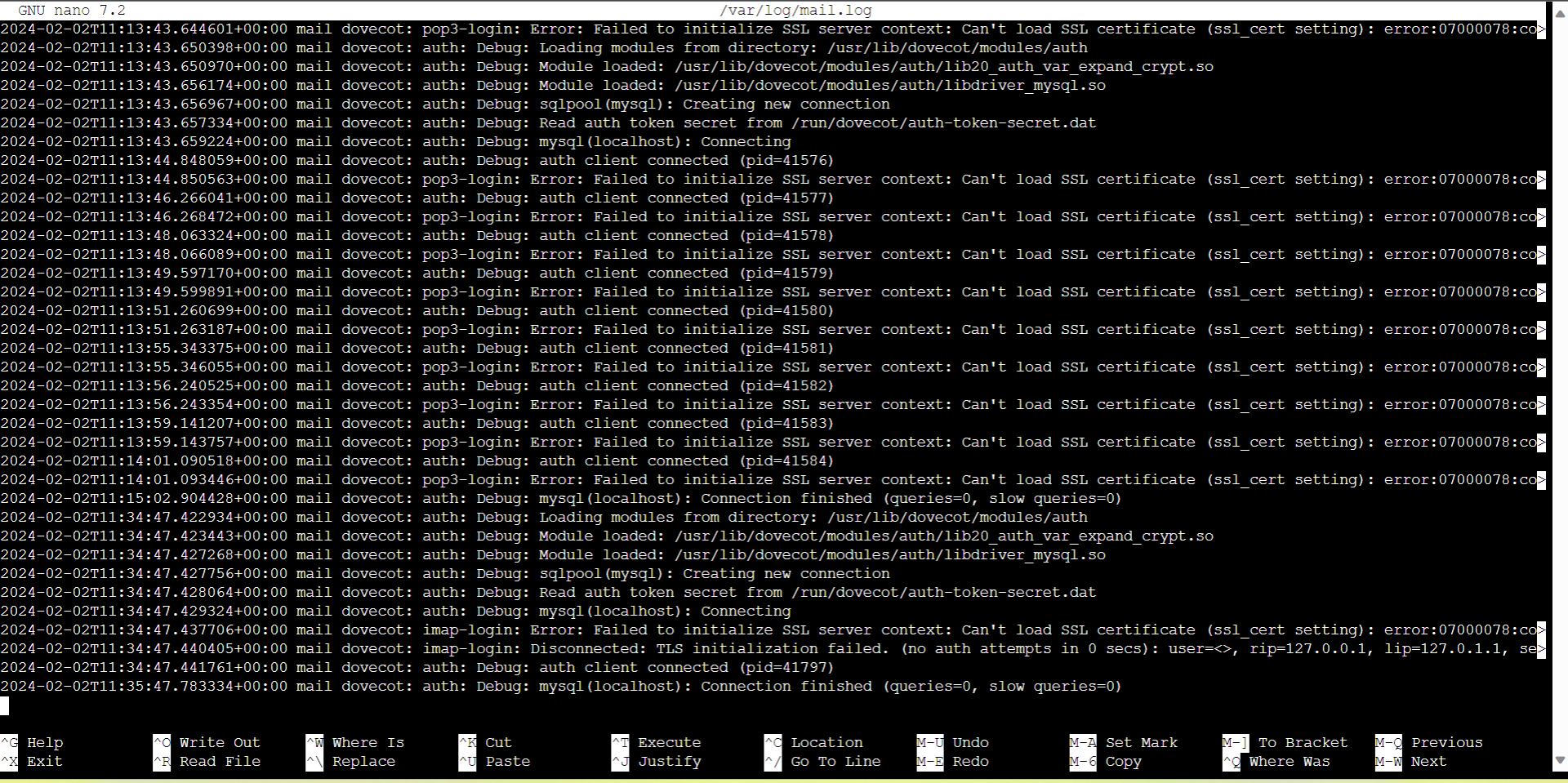The image size is (1568, 783).
Task: Click 'mysql(localhost): Connecting' at 11:34:47.429324
Action: 665,612
